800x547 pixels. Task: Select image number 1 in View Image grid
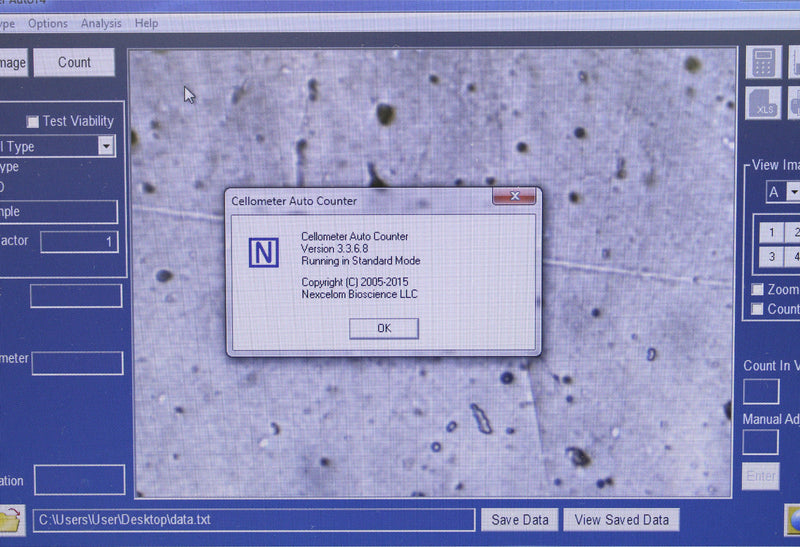(772, 232)
